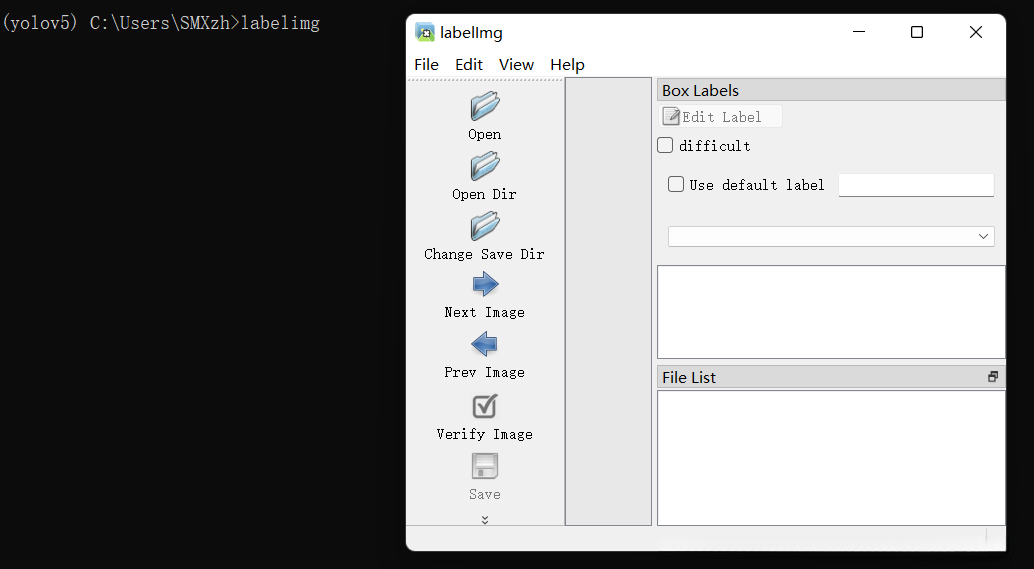1034x569 pixels.
Task: Click the default label text field
Action: (x=916, y=185)
